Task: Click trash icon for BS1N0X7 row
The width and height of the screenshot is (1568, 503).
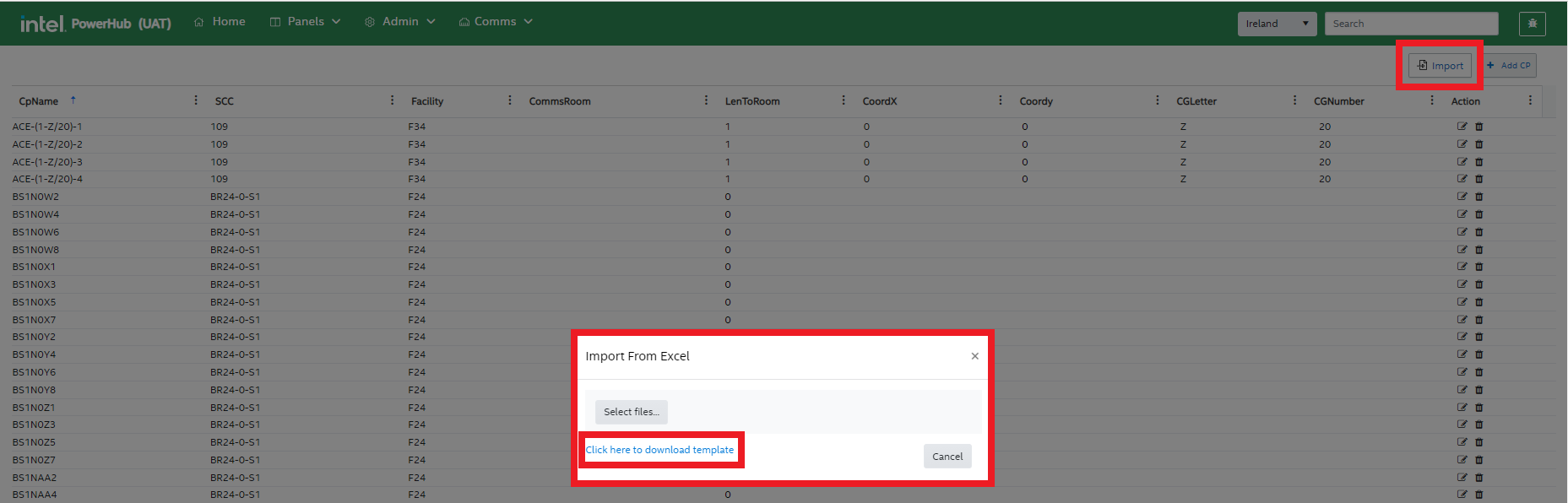Action: click(x=1478, y=320)
